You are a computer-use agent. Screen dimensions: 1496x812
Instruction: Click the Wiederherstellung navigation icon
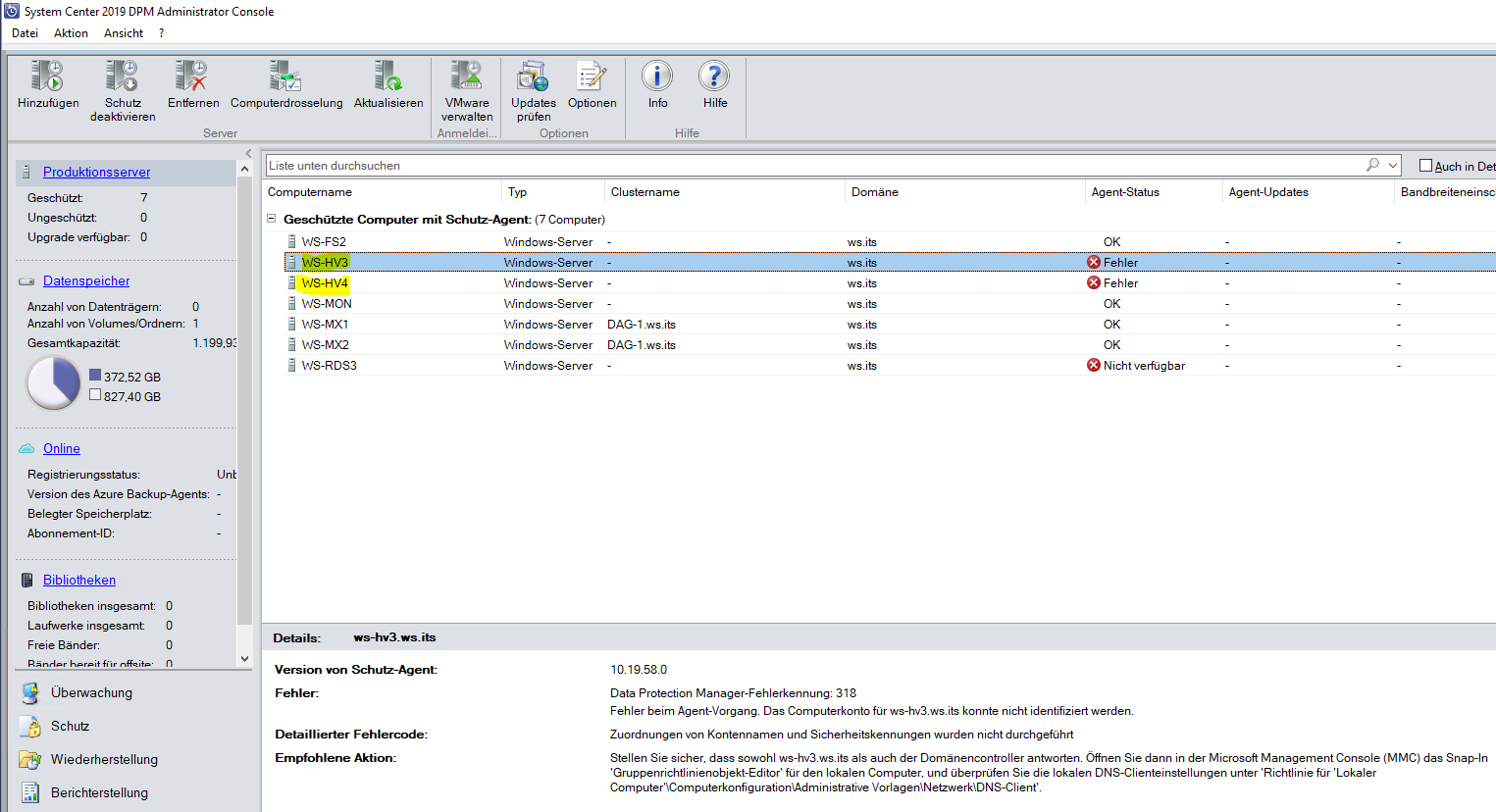pyautogui.click(x=30, y=760)
